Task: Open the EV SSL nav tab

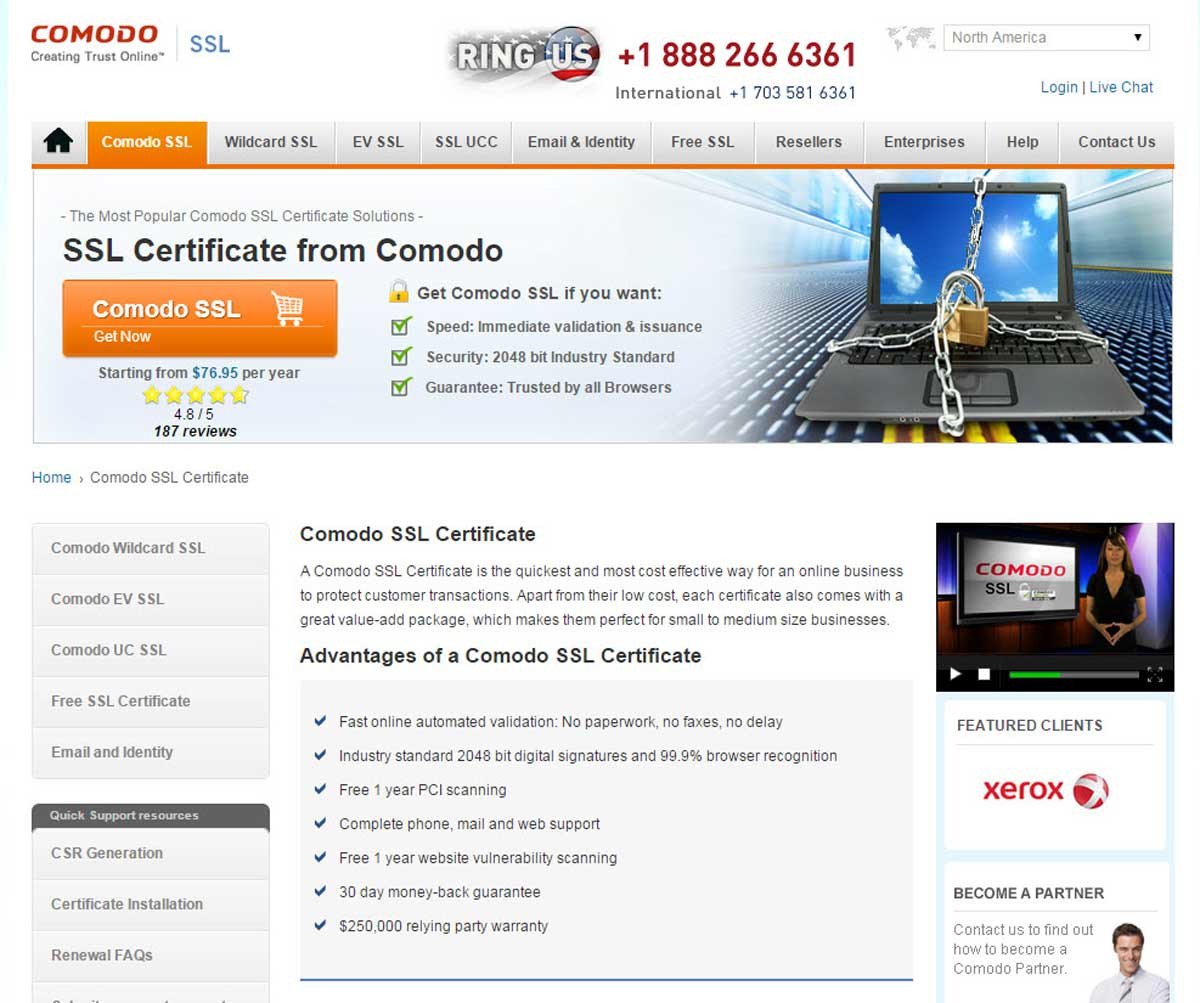Action: 378,142
